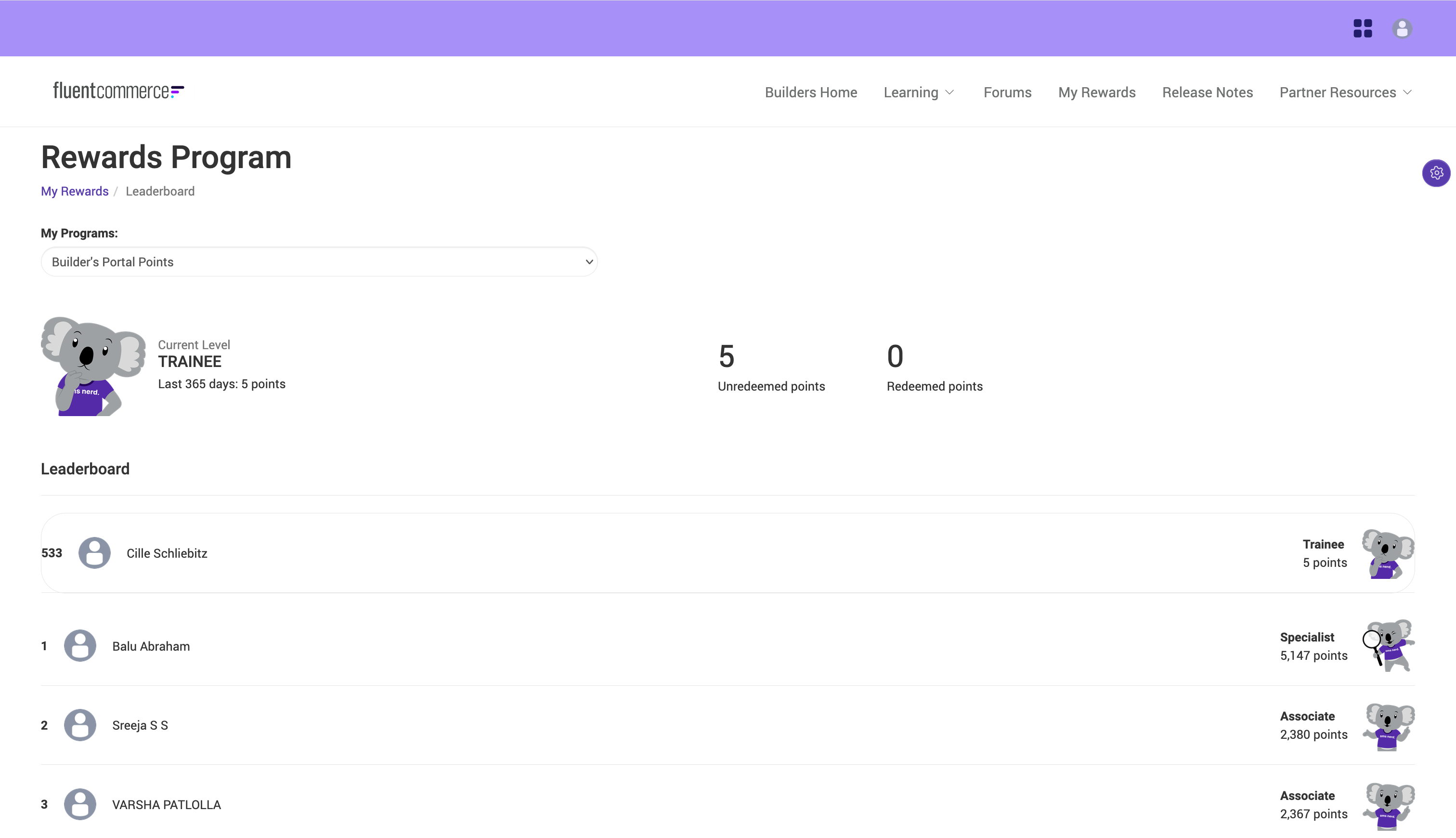Click the Last 365 days: 5 points text
The height and width of the screenshot is (838, 1456).
click(x=221, y=384)
